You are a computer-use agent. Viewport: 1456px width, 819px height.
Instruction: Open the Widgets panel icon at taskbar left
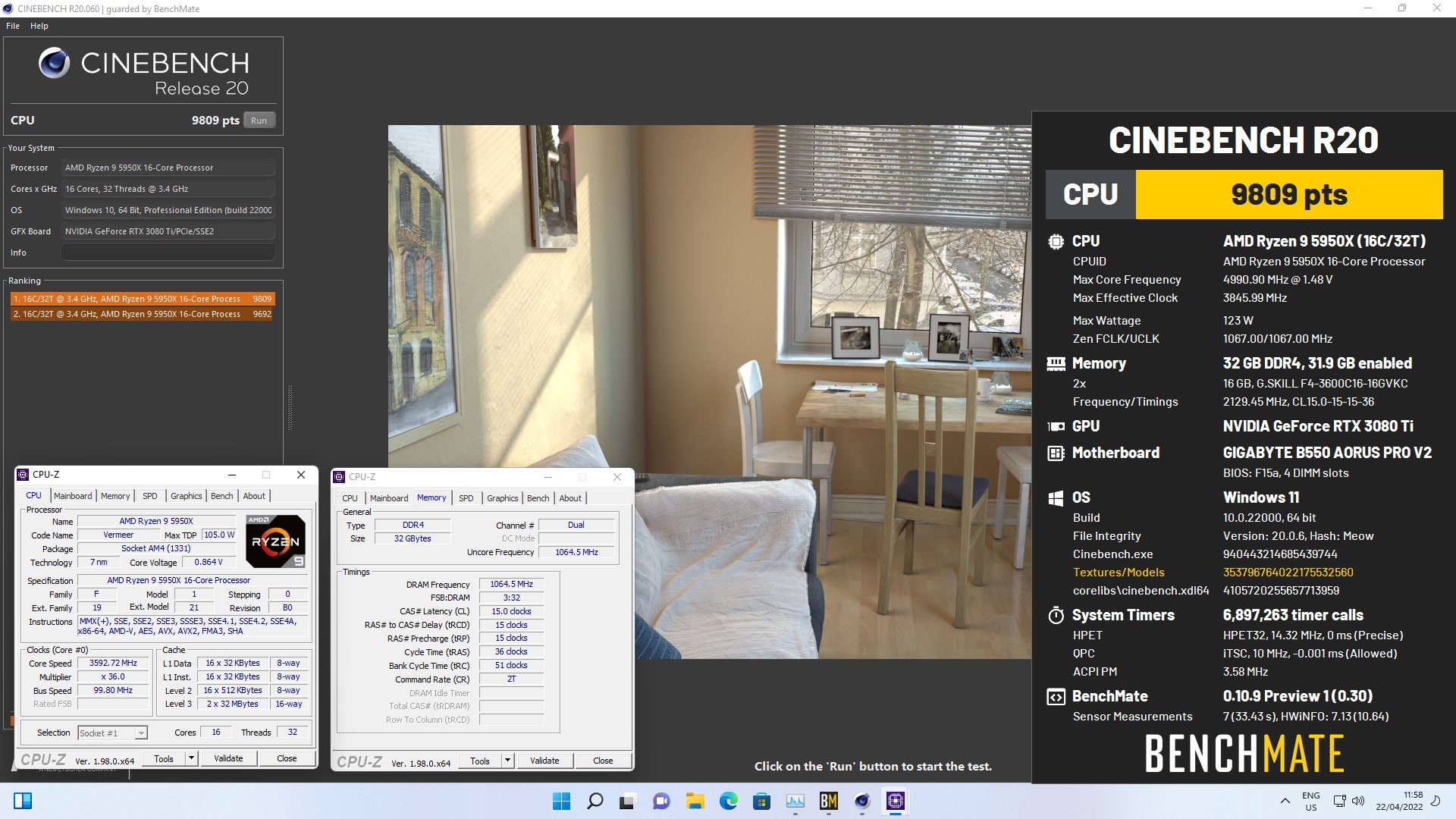point(23,801)
